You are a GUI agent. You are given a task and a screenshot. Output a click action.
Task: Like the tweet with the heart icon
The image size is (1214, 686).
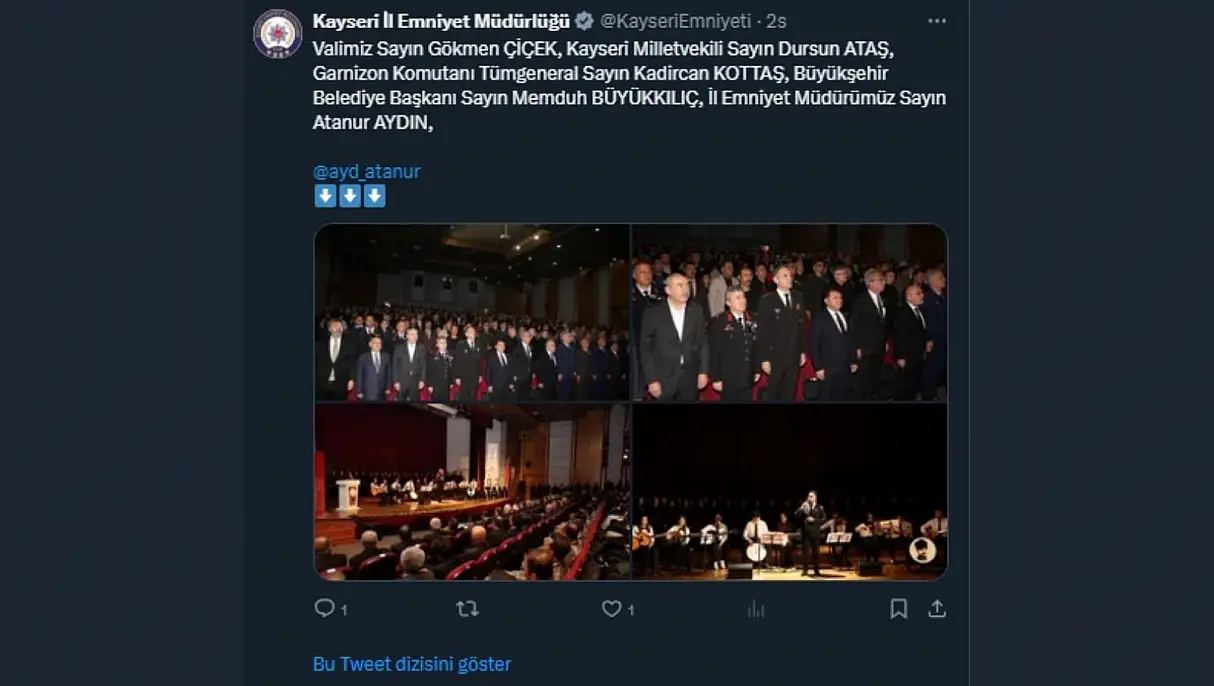pyautogui.click(x=611, y=608)
